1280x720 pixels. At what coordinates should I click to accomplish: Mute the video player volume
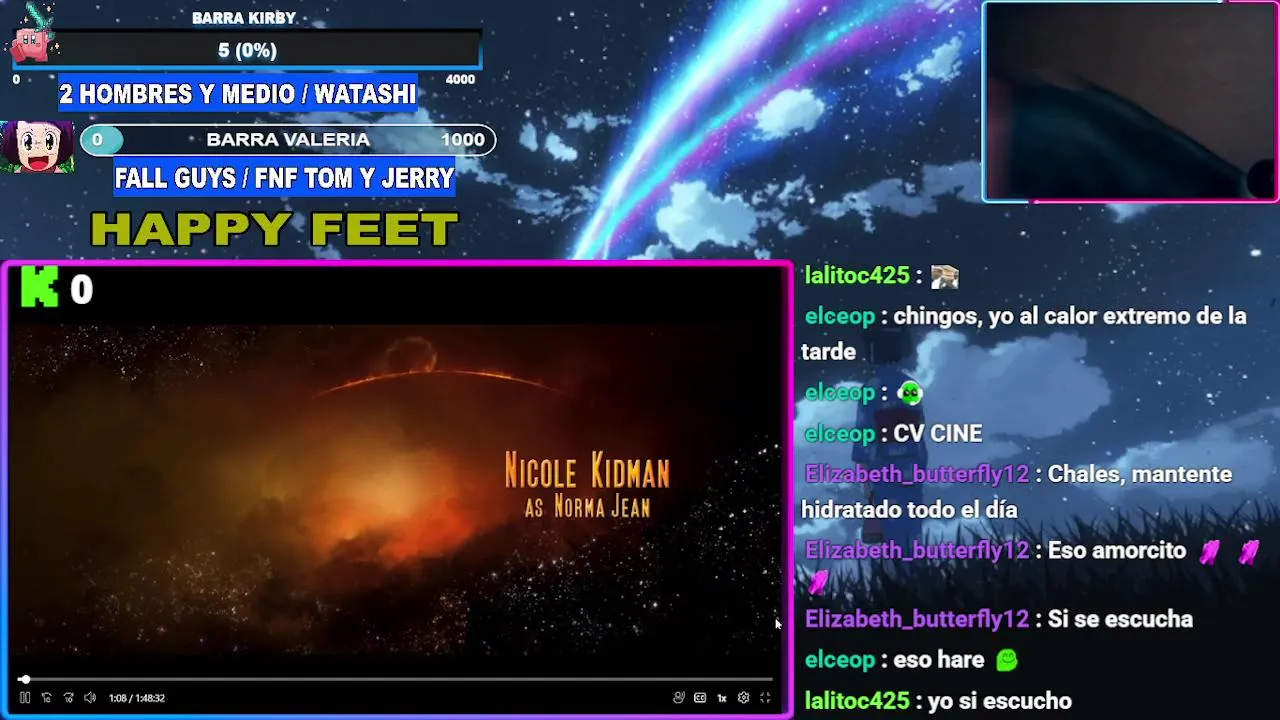pos(90,698)
